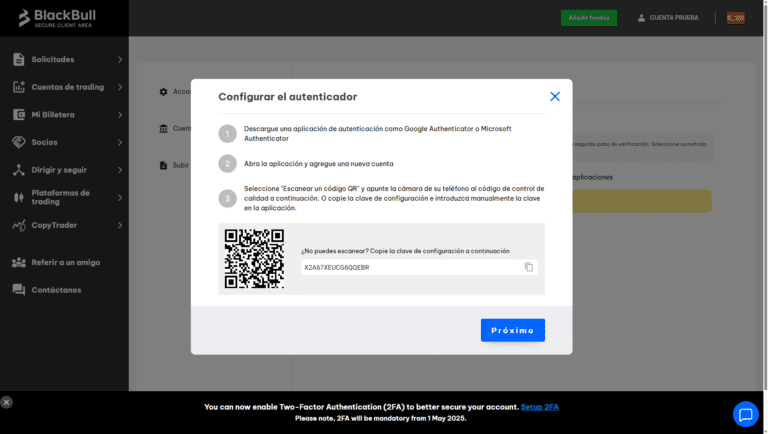
Task: Dismiss the 2FA banner with X icon
Action: click(7, 402)
